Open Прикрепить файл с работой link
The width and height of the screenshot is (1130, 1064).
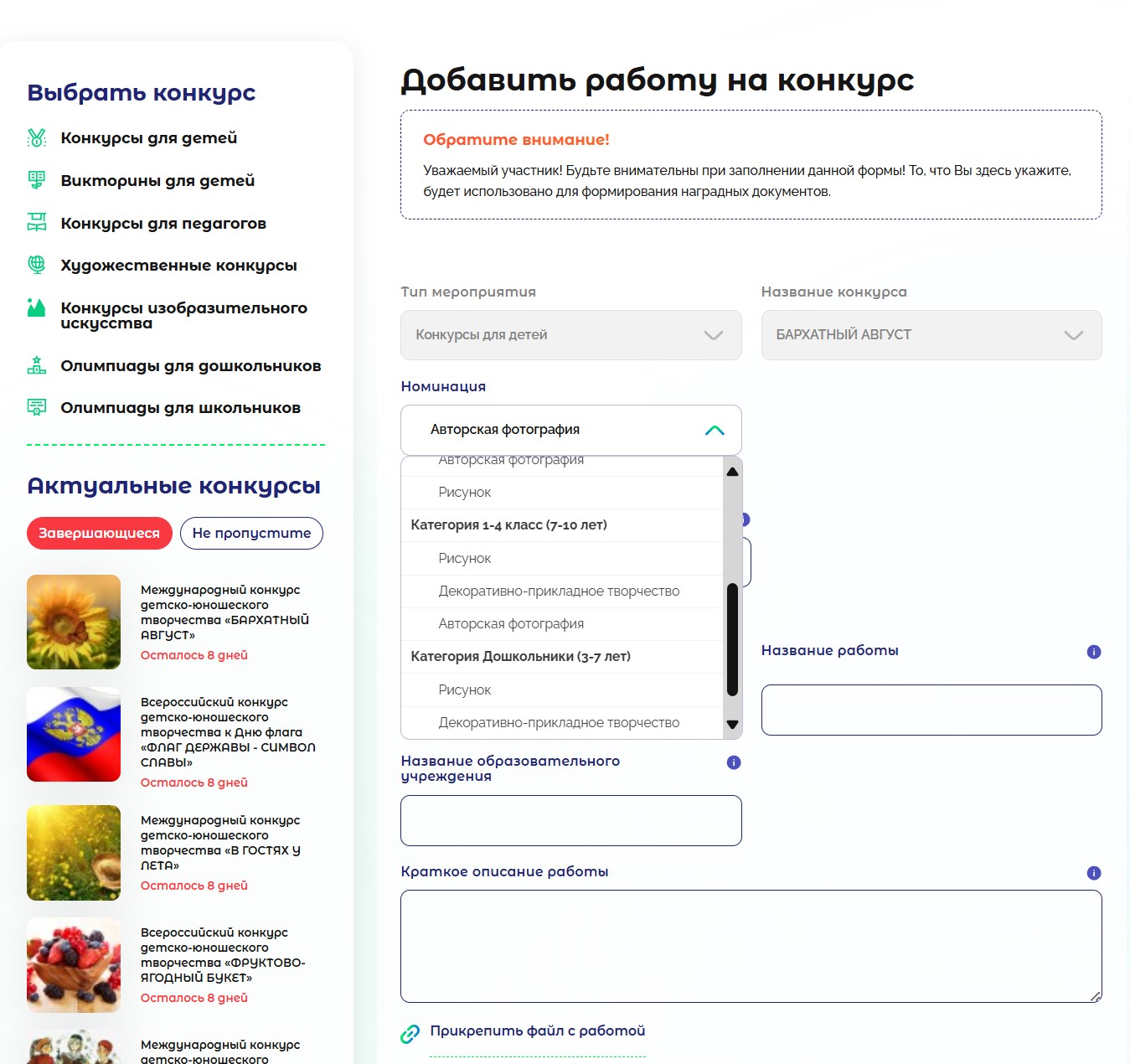pyautogui.click(x=537, y=1031)
